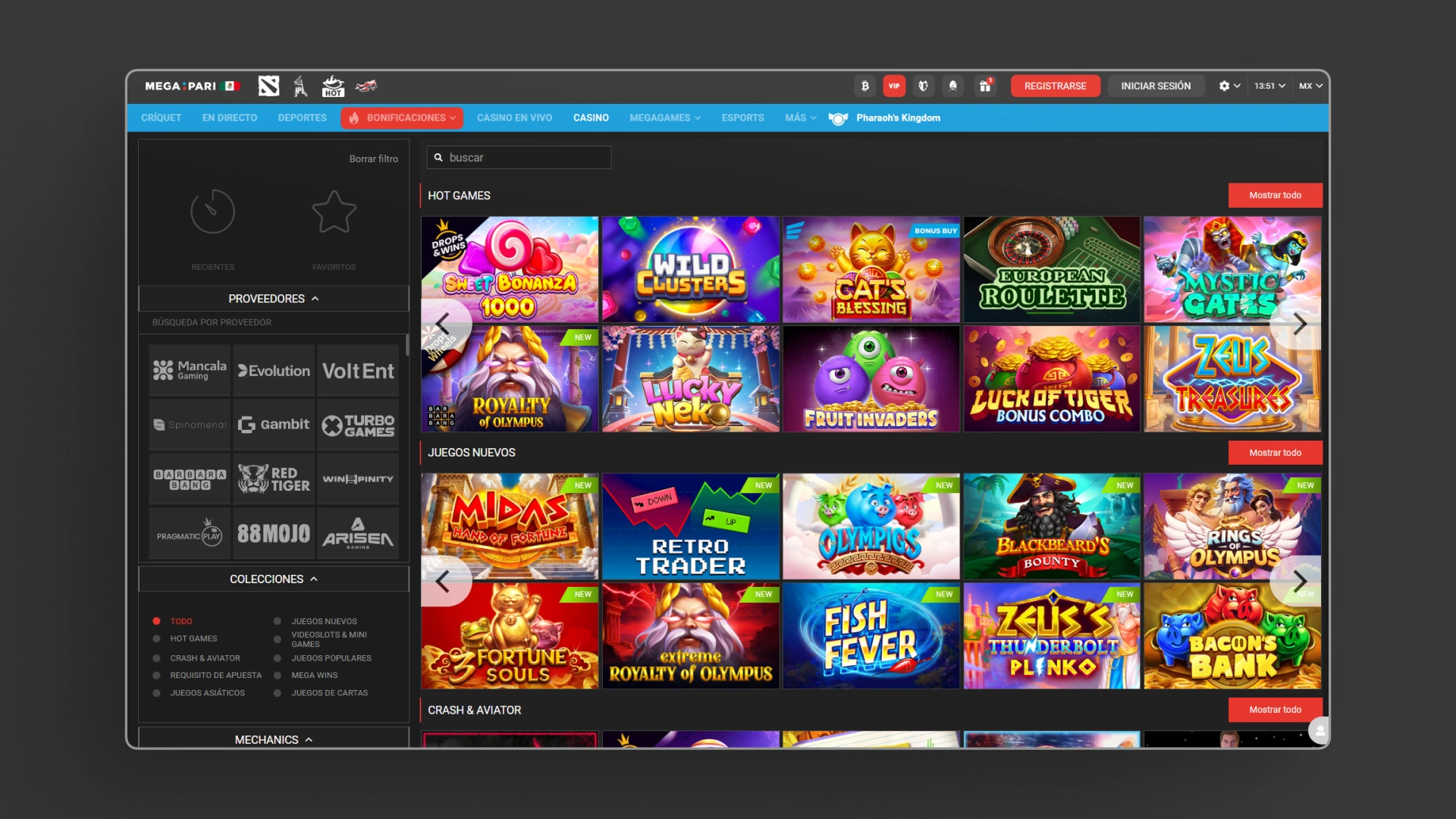Select Pragmatic Play provider logo
The image size is (1456, 819).
coord(190,534)
